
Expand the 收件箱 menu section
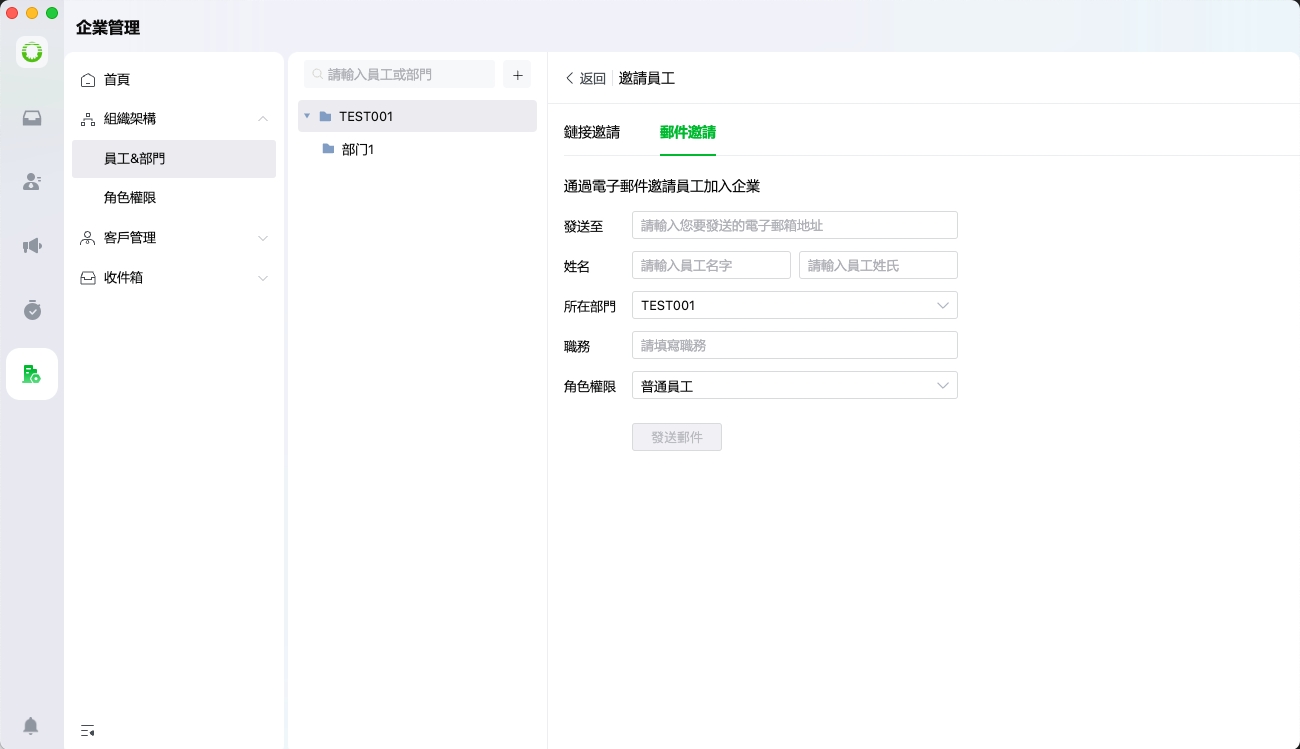point(263,278)
